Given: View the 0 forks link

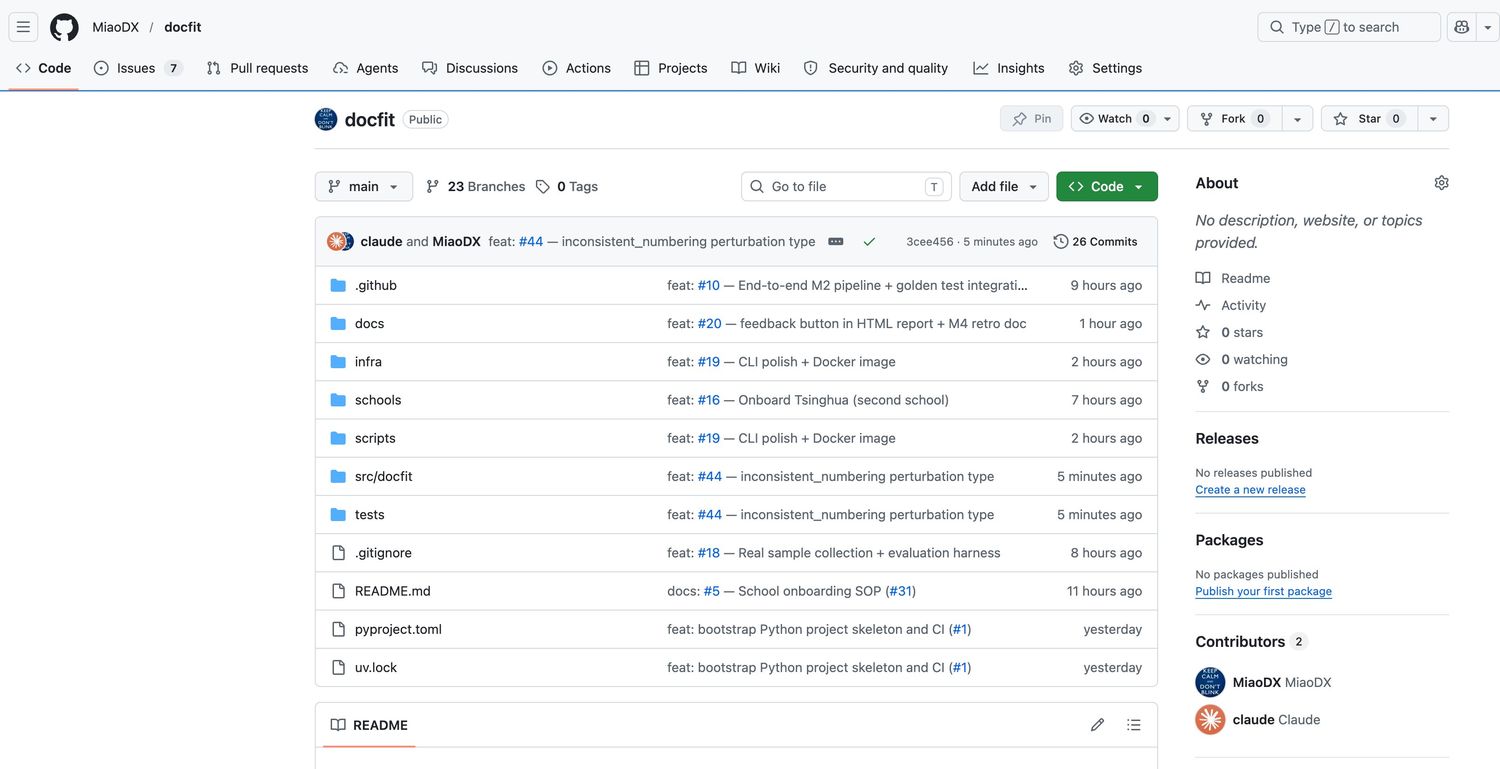Looking at the screenshot, I should coord(1242,386).
